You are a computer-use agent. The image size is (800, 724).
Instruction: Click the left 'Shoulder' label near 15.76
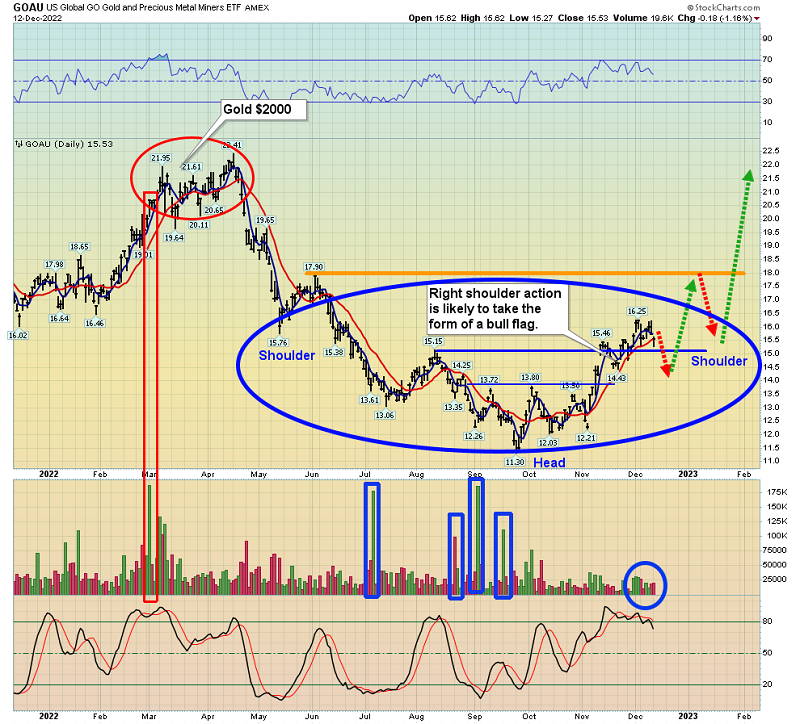tap(287, 355)
